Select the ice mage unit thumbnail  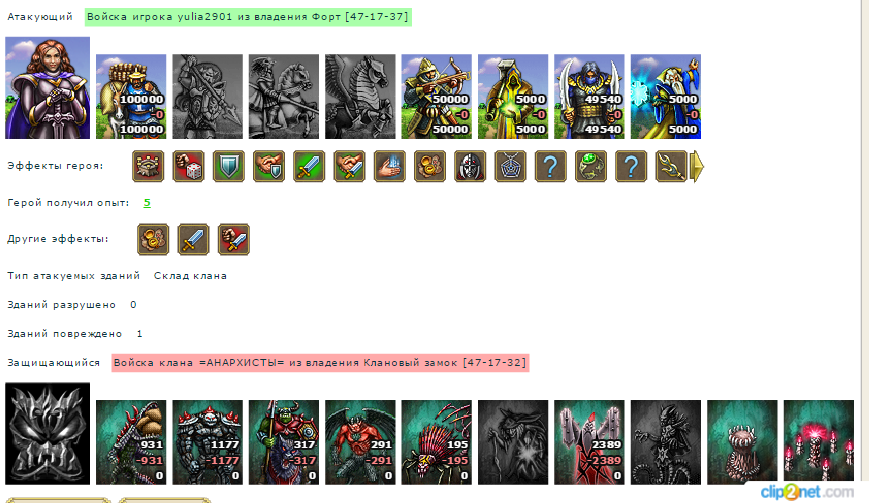(666, 96)
